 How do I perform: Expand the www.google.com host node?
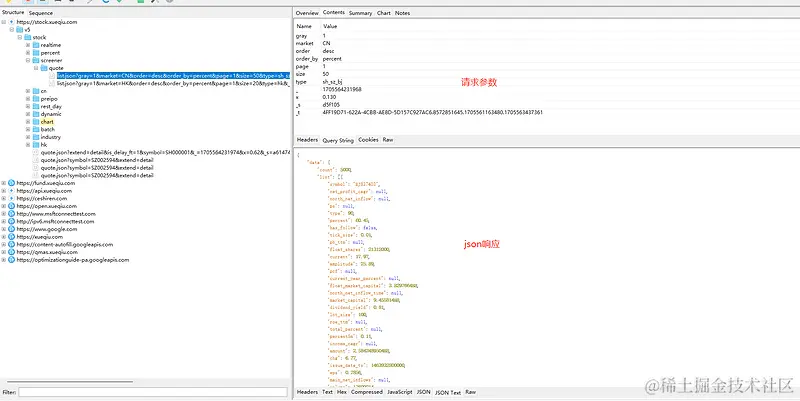pyautogui.click(x=4, y=229)
